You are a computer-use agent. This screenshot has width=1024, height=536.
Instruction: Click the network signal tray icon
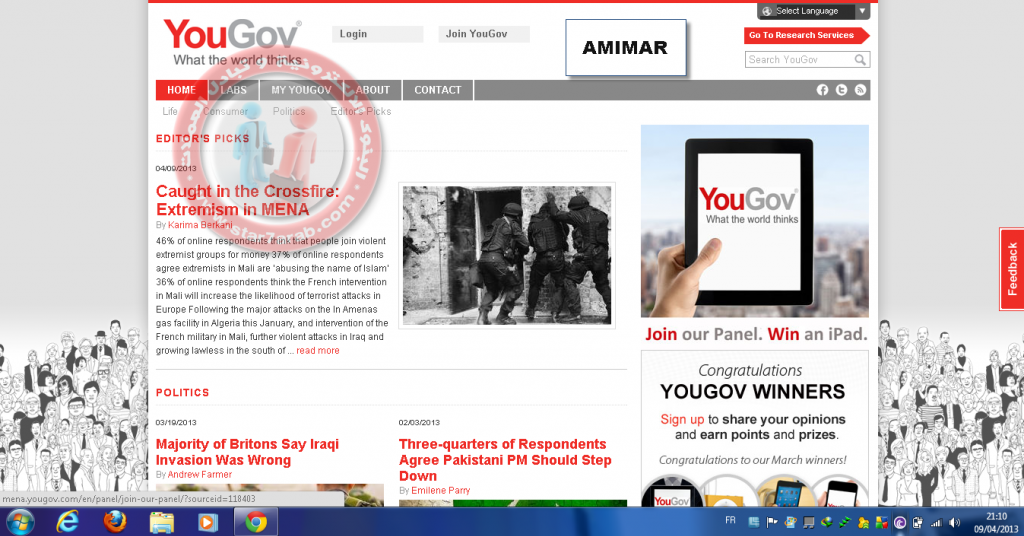[936, 523]
